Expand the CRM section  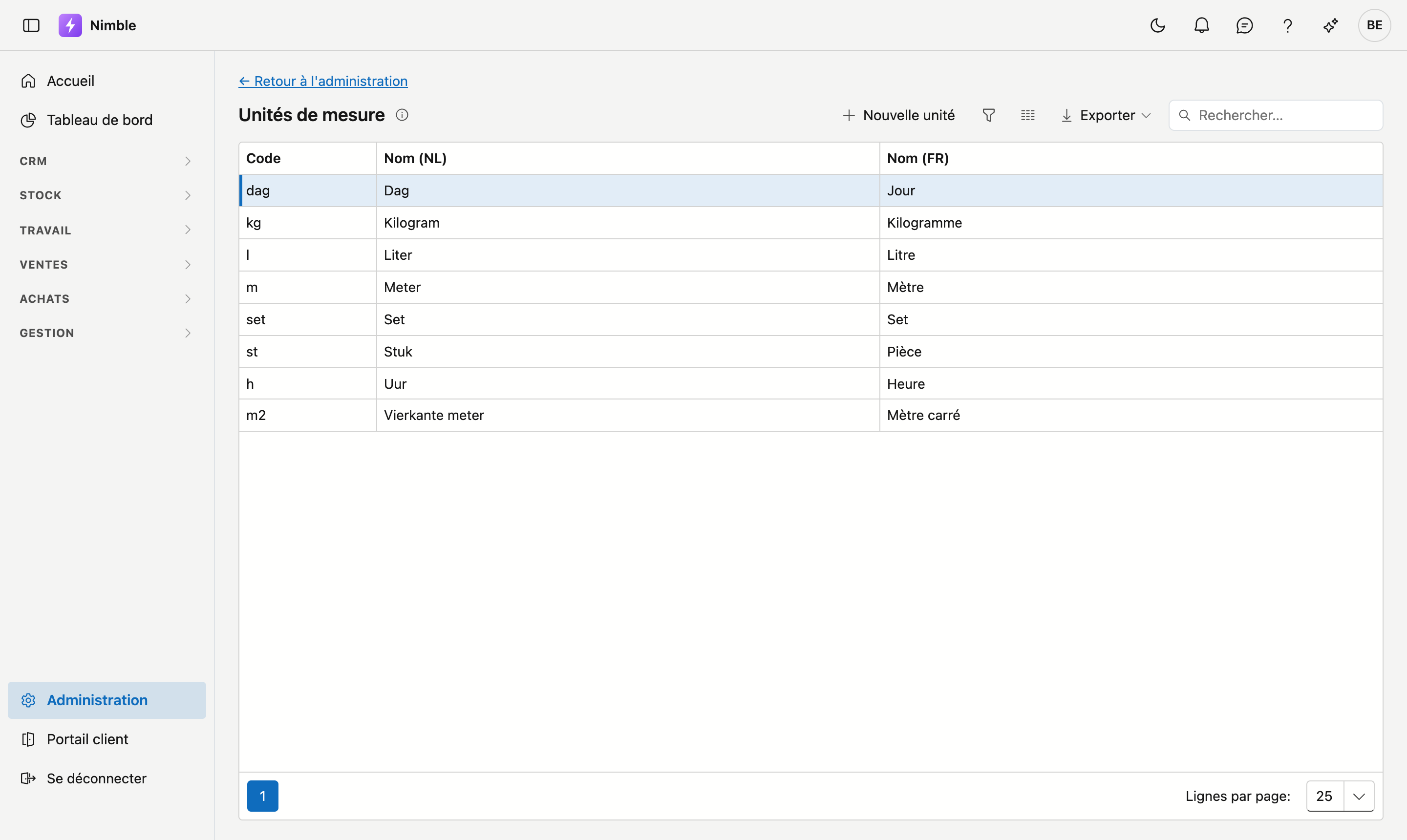click(107, 161)
